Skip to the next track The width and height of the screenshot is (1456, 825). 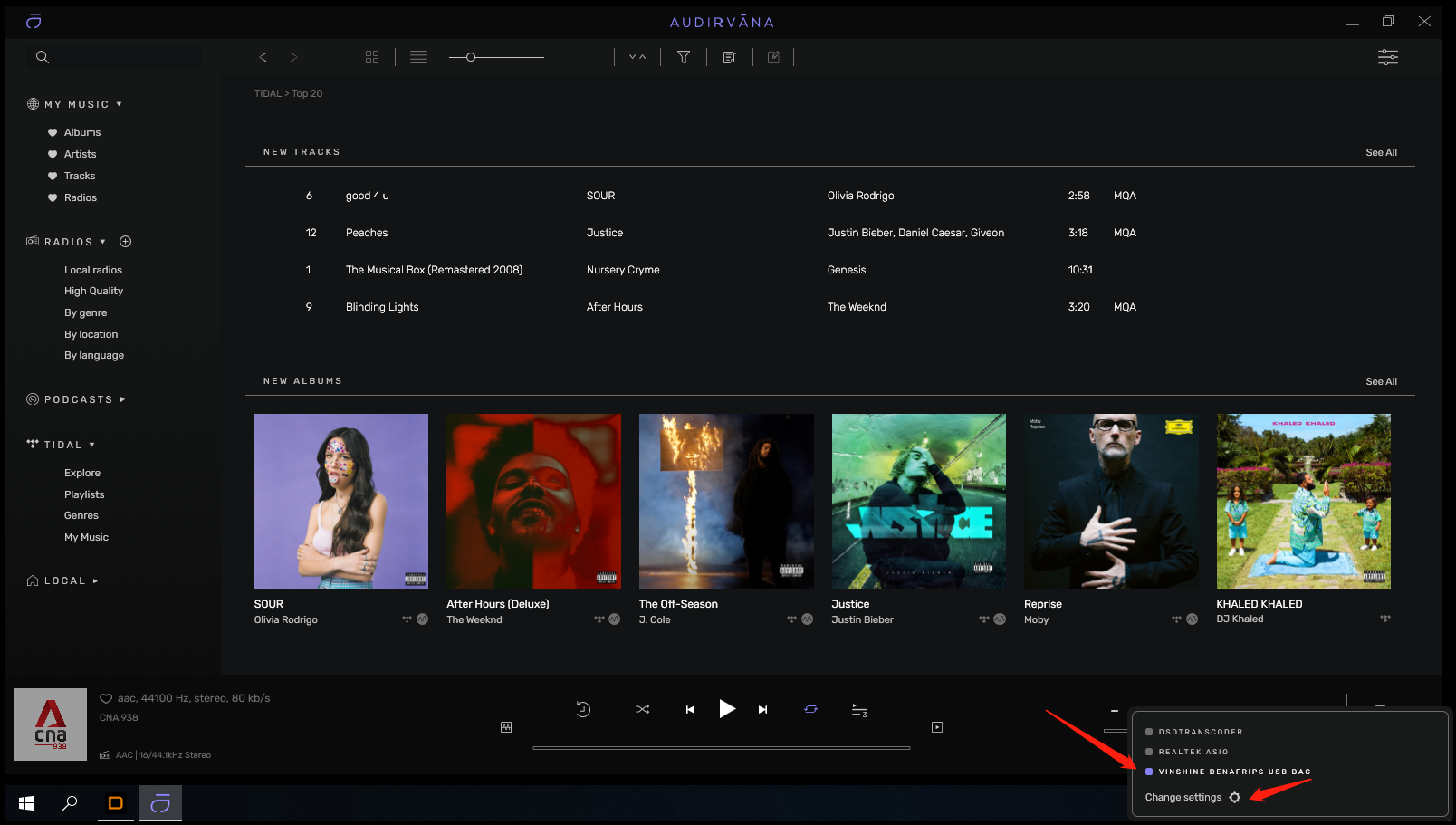coord(762,710)
